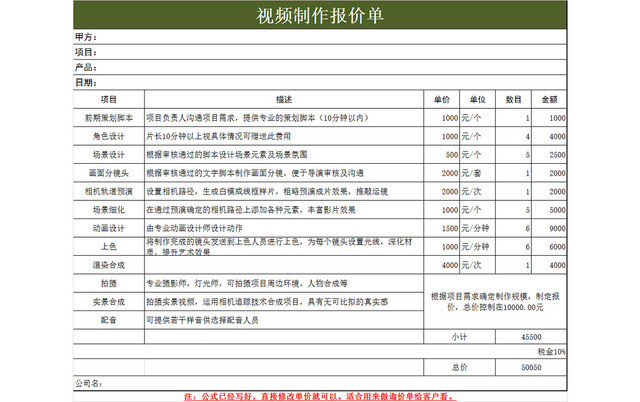Screen dimensions: 640x402
Task: Click the 小计 label cell
Action: pos(460,337)
